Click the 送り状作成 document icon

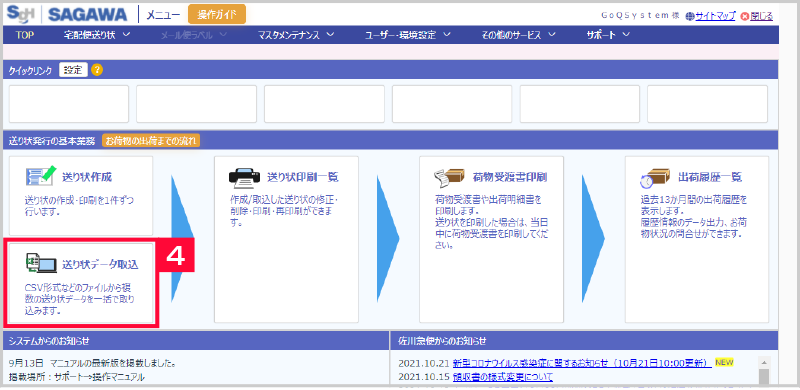pos(40,177)
